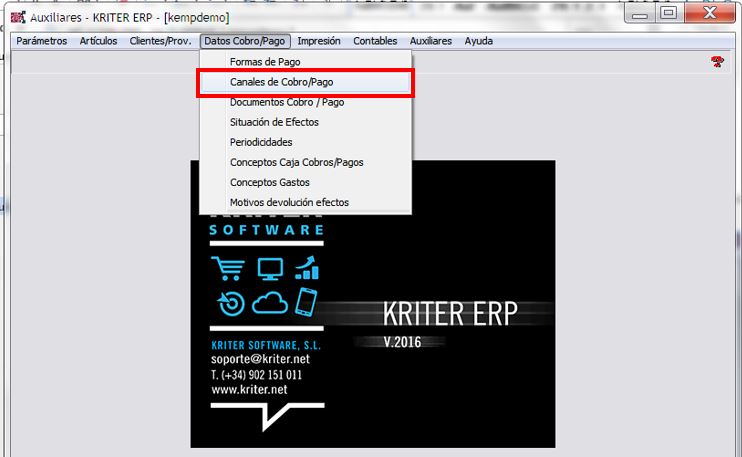Click the red help question mark icon
The width and height of the screenshot is (742, 457).
(x=717, y=62)
